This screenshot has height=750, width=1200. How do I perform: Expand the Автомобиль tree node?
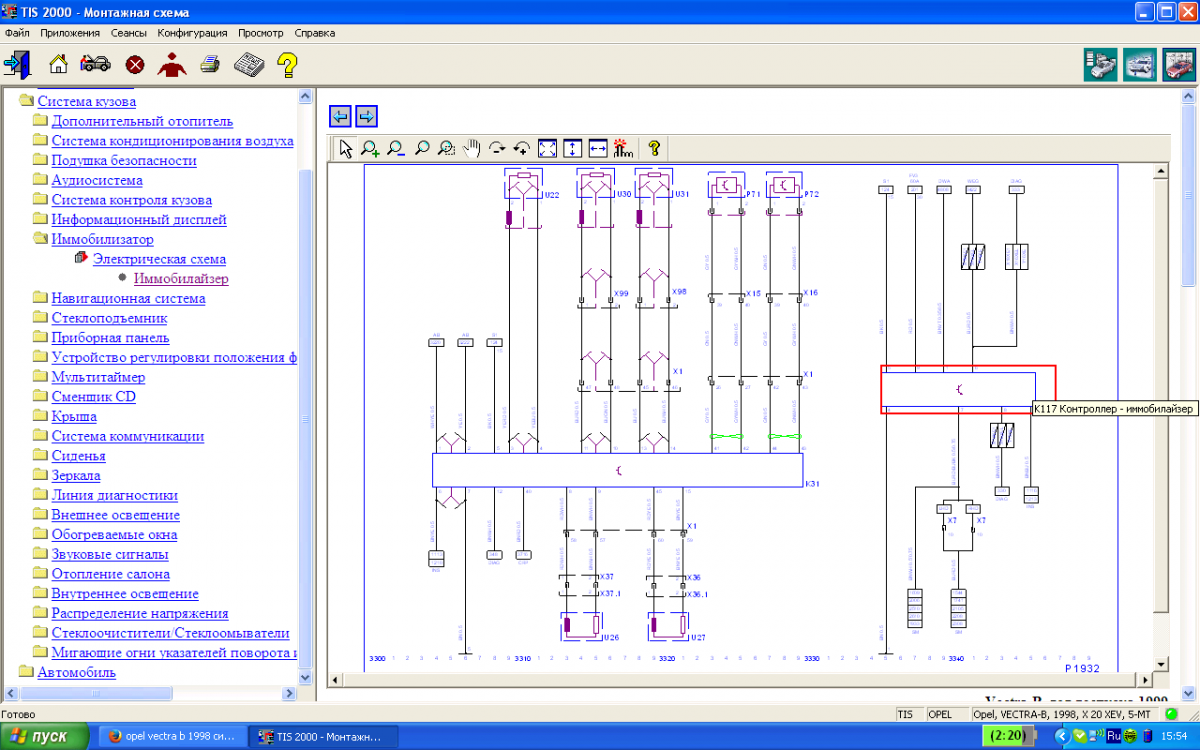tap(76, 672)
